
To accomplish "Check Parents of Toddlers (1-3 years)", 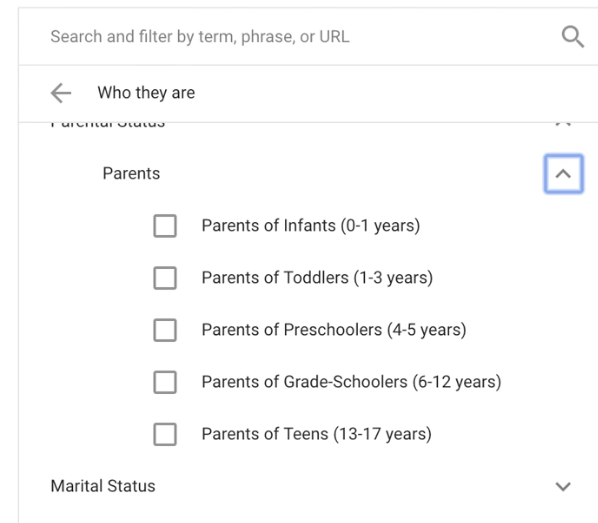I will click(165, 278).
